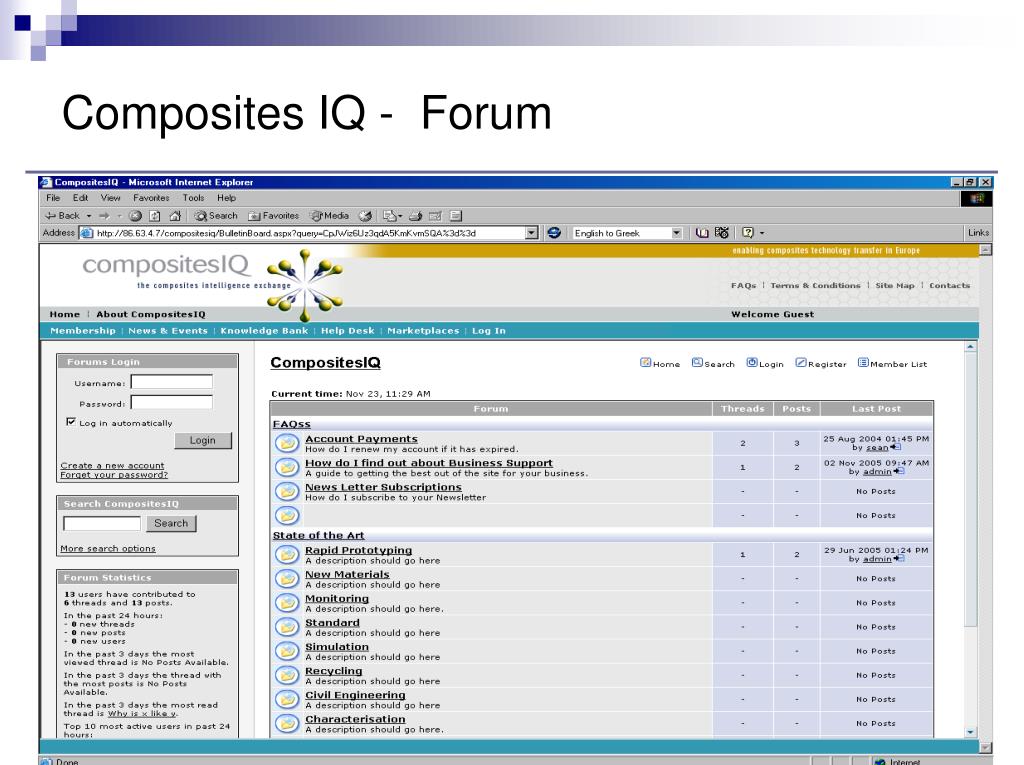Click folder icon next to Rapid Prototyping
The width and height of the screenshot is (1024, 765).
tap(287, 555)
